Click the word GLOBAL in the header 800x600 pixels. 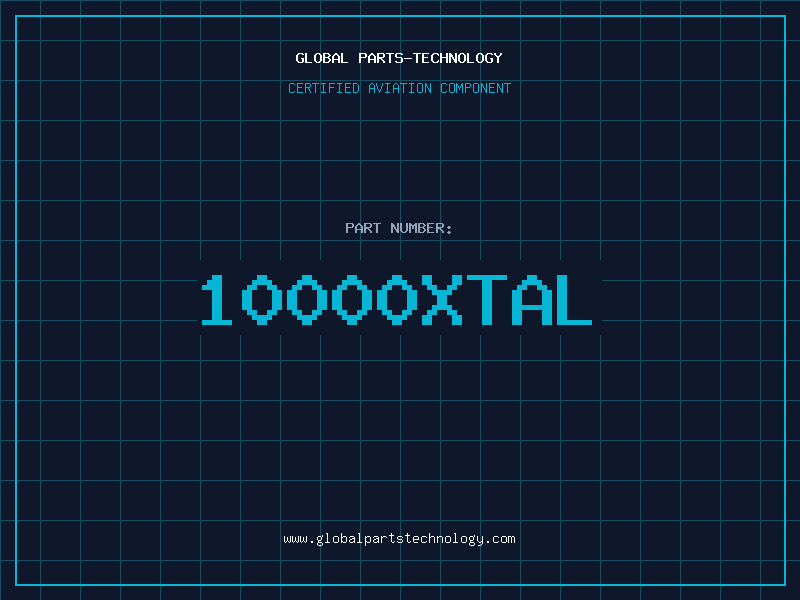coord(321,58)
